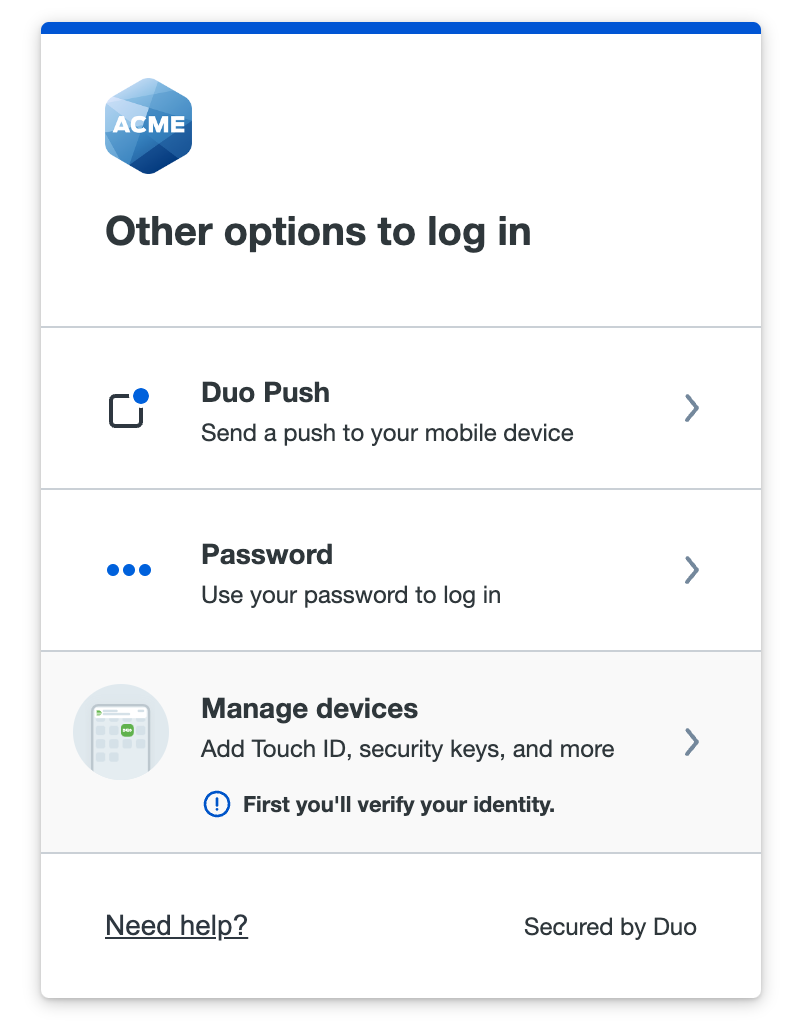Image resolution: width=801 pixels, height=1025 pixels.
Task: Click the Secured by Duo branding
Action: (610, 927)
